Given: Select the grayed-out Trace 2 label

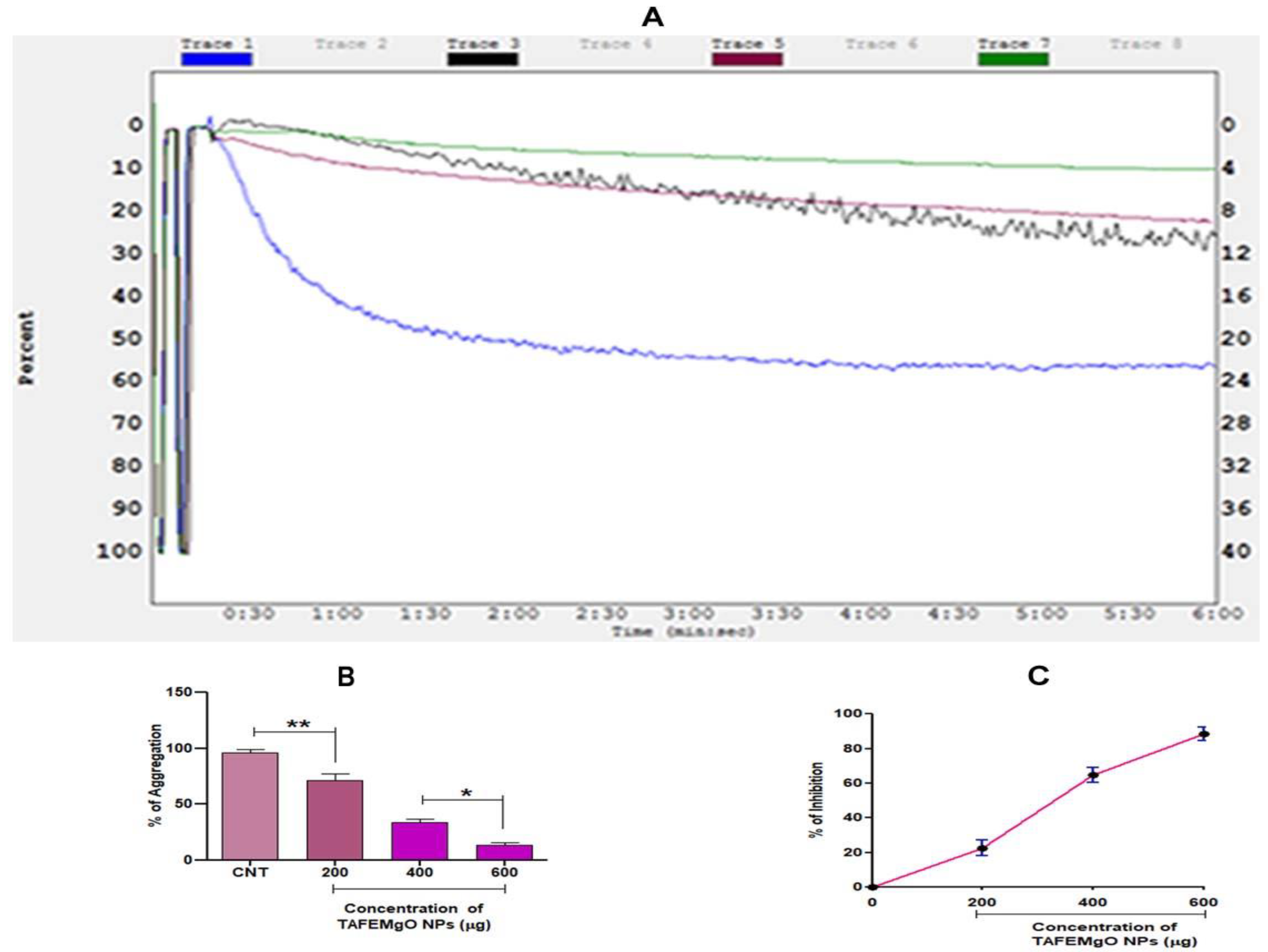Looking at the screenshot, I should [x=350, y=44].
